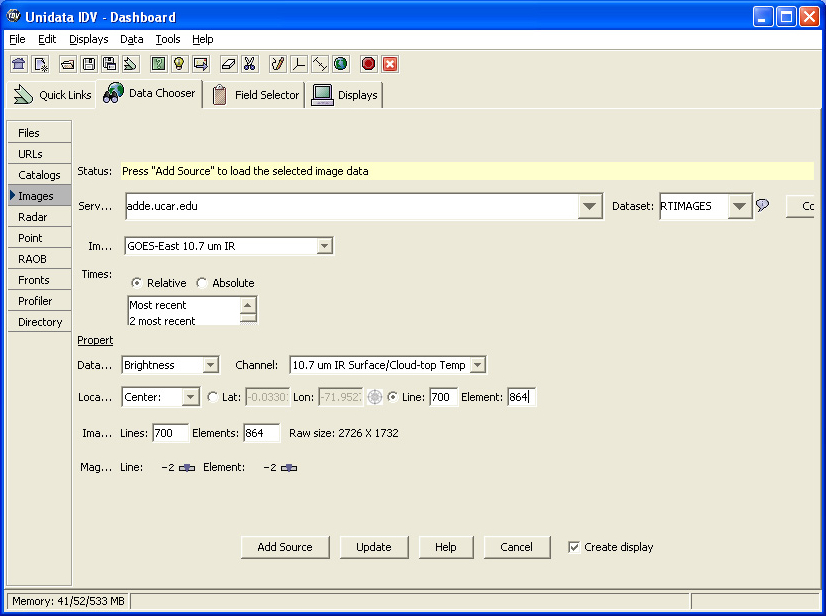Image resolution: width=826 pixels, height=616 pixels.
Task: Click the scissors toolbar icon
Action: click(249, 64)
